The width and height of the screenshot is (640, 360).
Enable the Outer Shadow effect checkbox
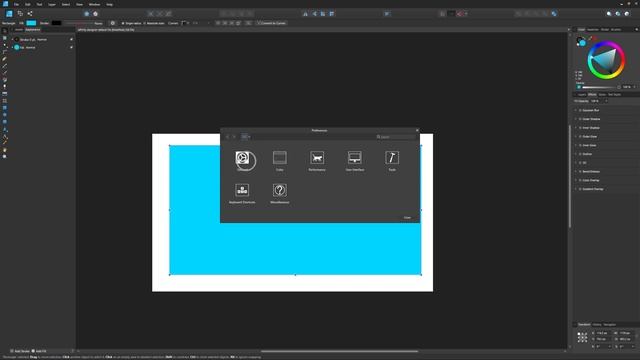coord(580,119)
